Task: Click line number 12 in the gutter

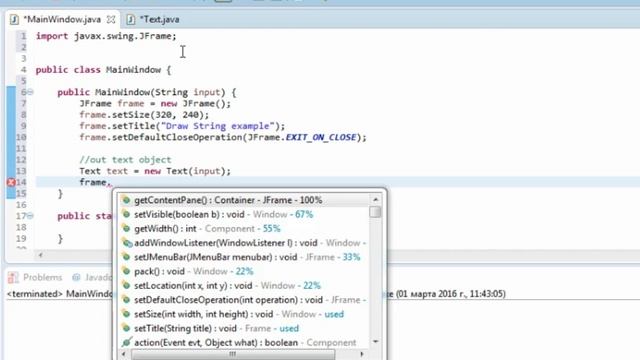Action: tap(21, 160)
